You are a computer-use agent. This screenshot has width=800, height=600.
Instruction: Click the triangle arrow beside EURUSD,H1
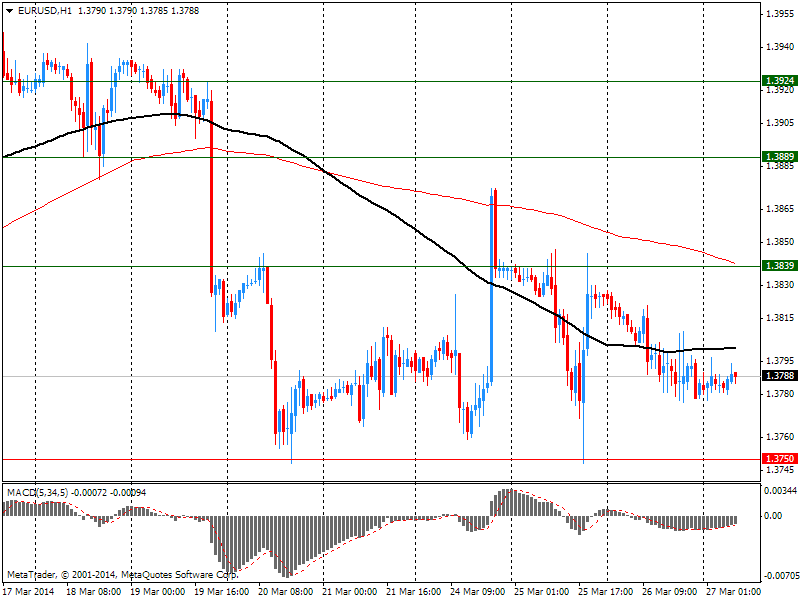coord(10,10)
